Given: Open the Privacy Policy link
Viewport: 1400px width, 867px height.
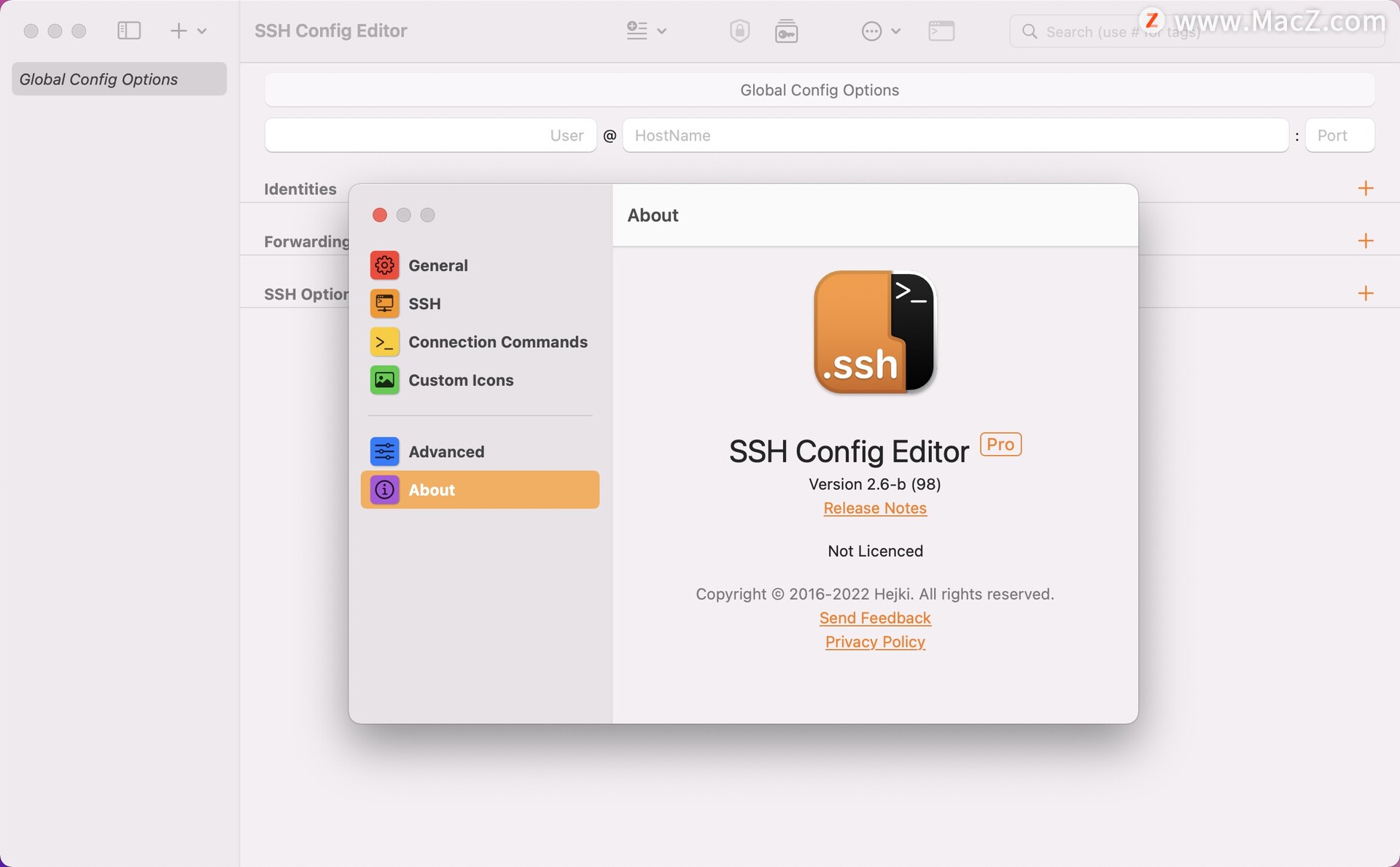Looking at the screenshot, I should click(874, 642).
